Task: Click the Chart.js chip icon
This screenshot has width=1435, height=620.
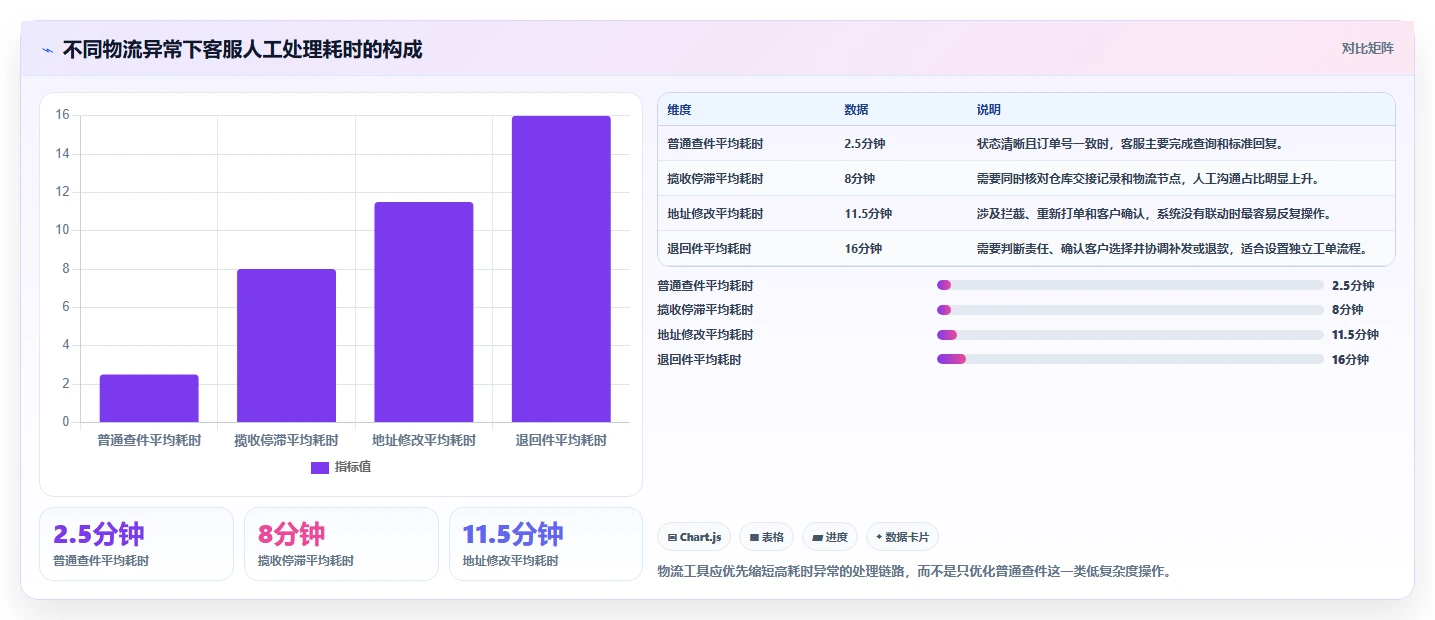Action: click(x=672, y=537)
